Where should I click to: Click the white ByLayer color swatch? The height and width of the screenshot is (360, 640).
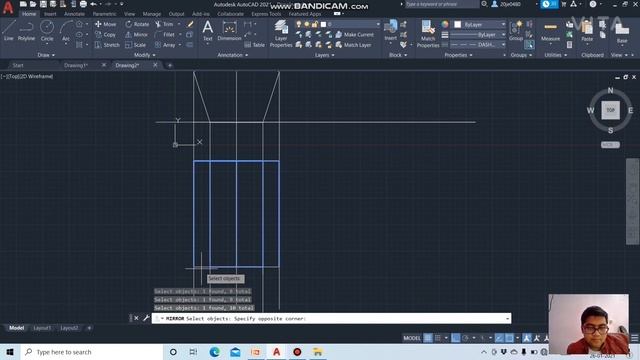458,24
